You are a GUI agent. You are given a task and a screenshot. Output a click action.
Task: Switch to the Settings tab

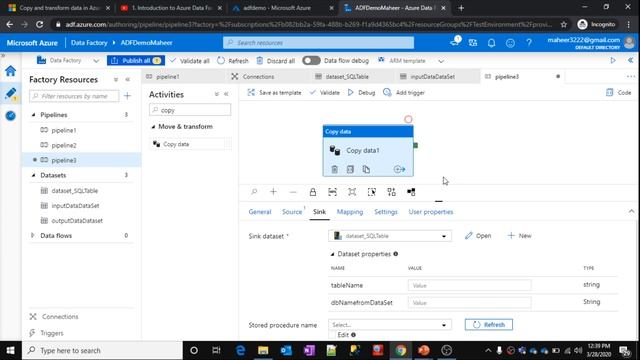point(386,212)
